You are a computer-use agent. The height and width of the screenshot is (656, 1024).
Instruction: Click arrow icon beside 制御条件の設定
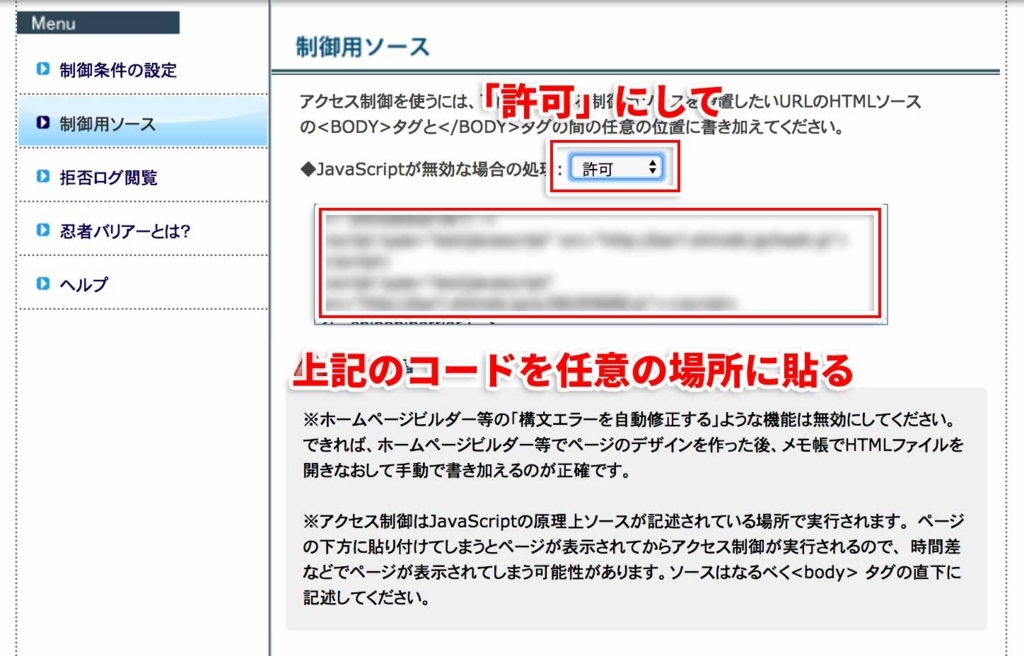click(43, 69)
